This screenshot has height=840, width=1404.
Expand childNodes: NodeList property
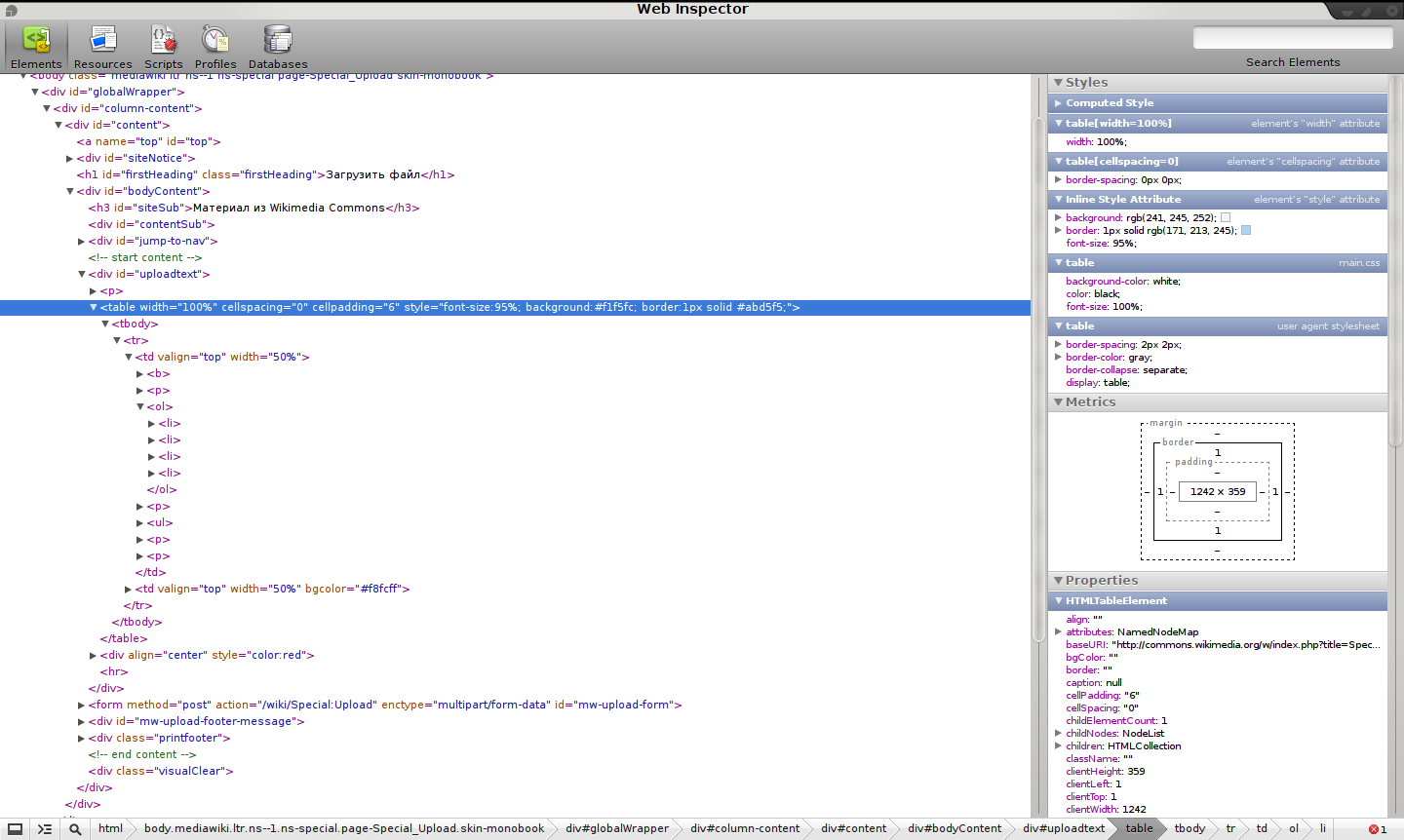(x=1058, y=733)
